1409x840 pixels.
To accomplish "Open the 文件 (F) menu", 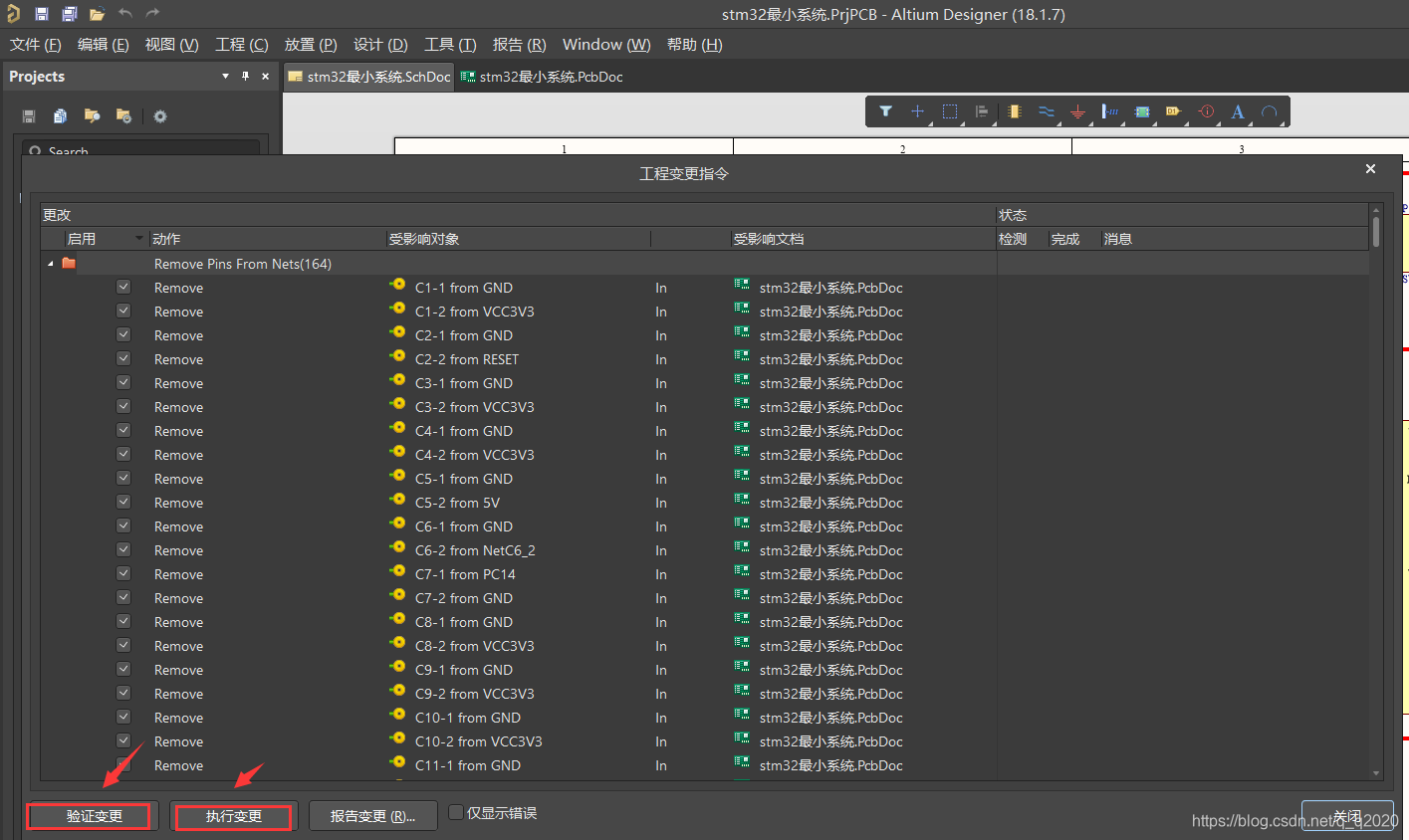I will point(36,45).
